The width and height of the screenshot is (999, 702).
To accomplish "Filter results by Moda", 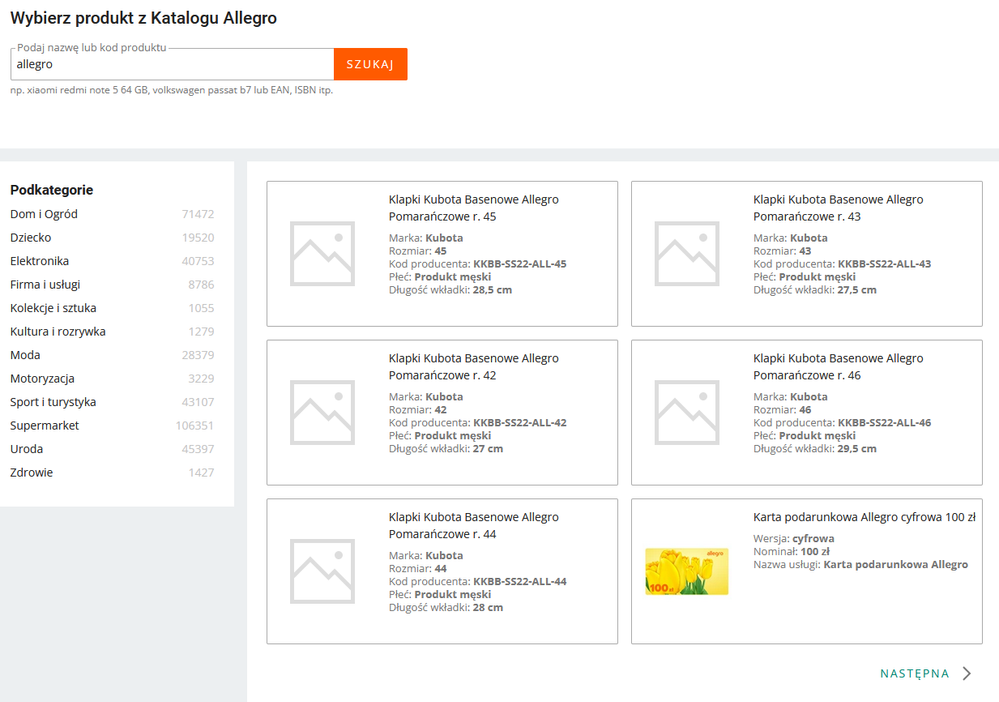I will [25, 355].
